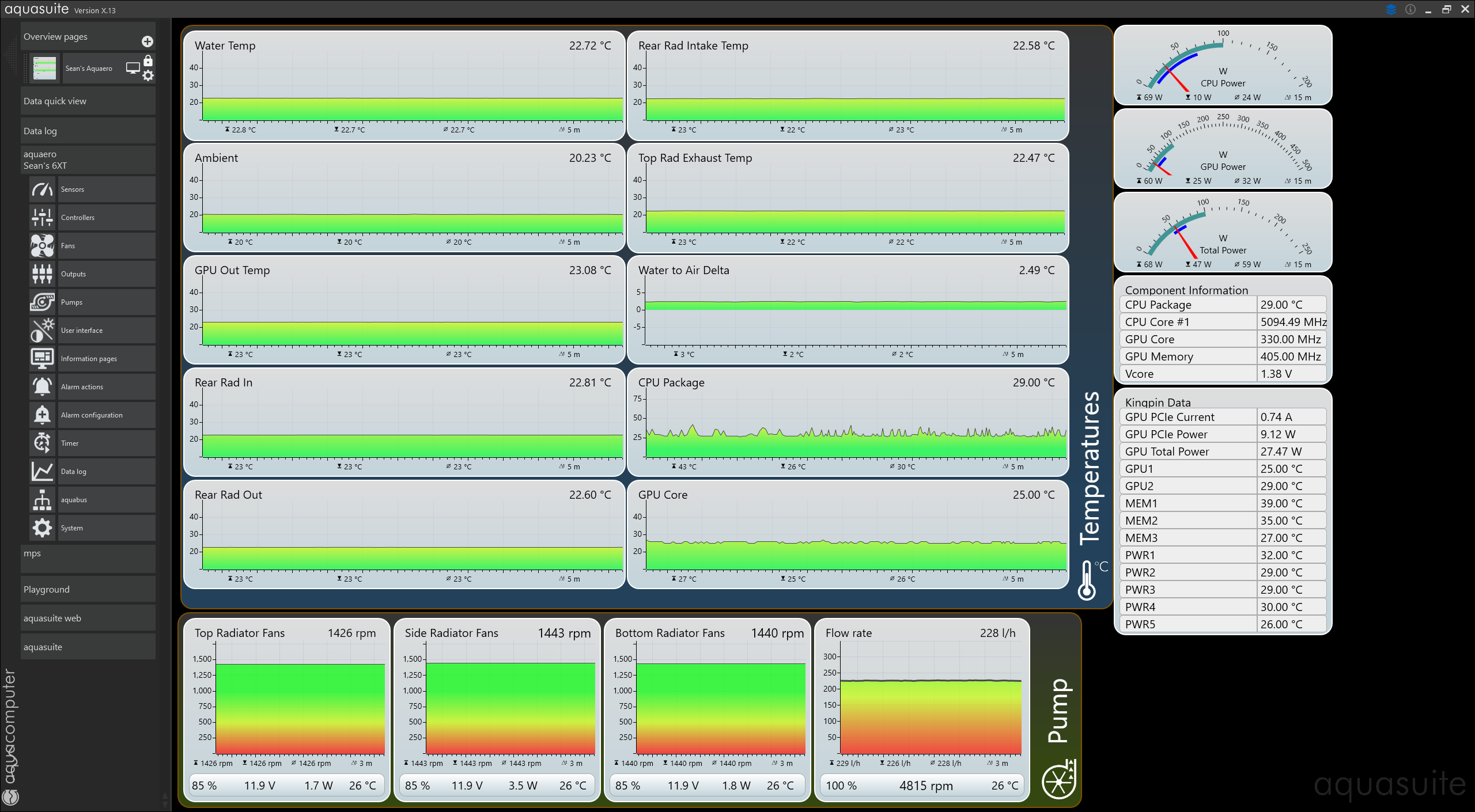Open the Controllers sliders icon

pos(42,218)
